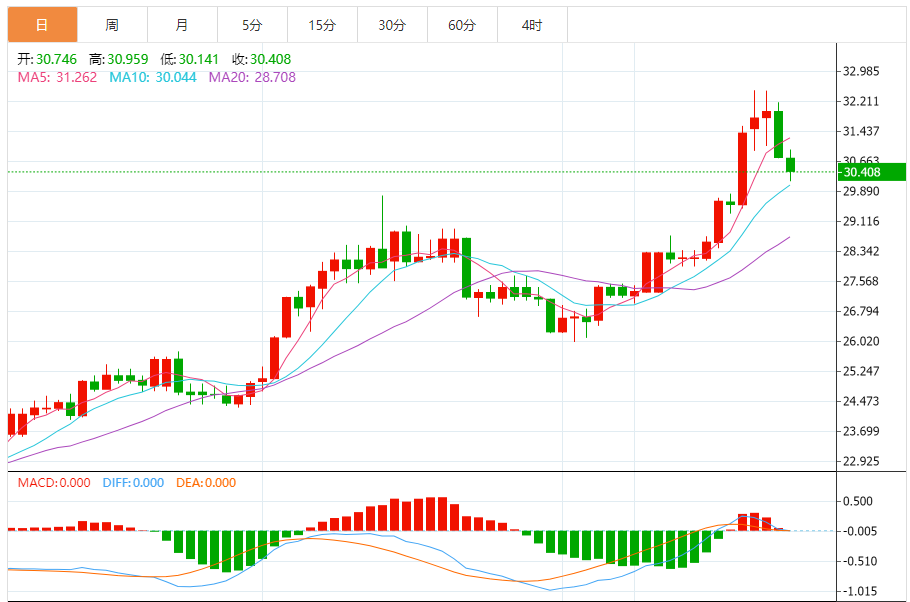Click the MA20: 28.708 indicator label
The image size is (910, 602).
pos(252,77)
